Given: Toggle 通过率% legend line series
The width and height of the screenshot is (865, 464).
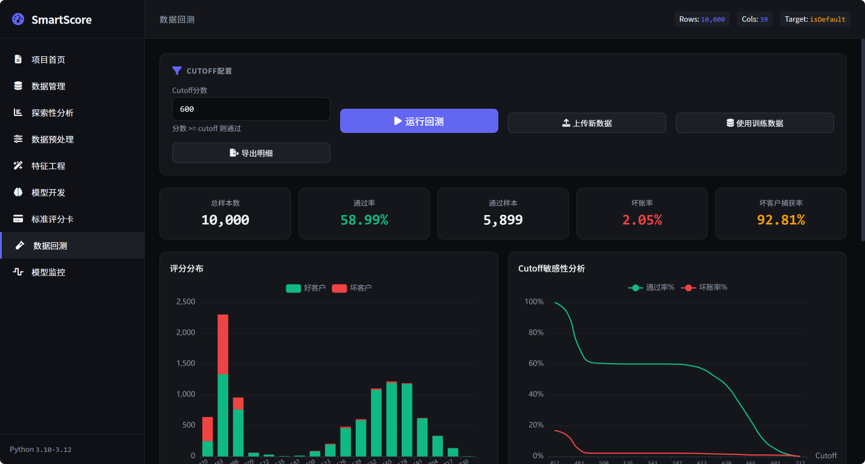Looking at the screenshot, I should (x=651, y=287).
